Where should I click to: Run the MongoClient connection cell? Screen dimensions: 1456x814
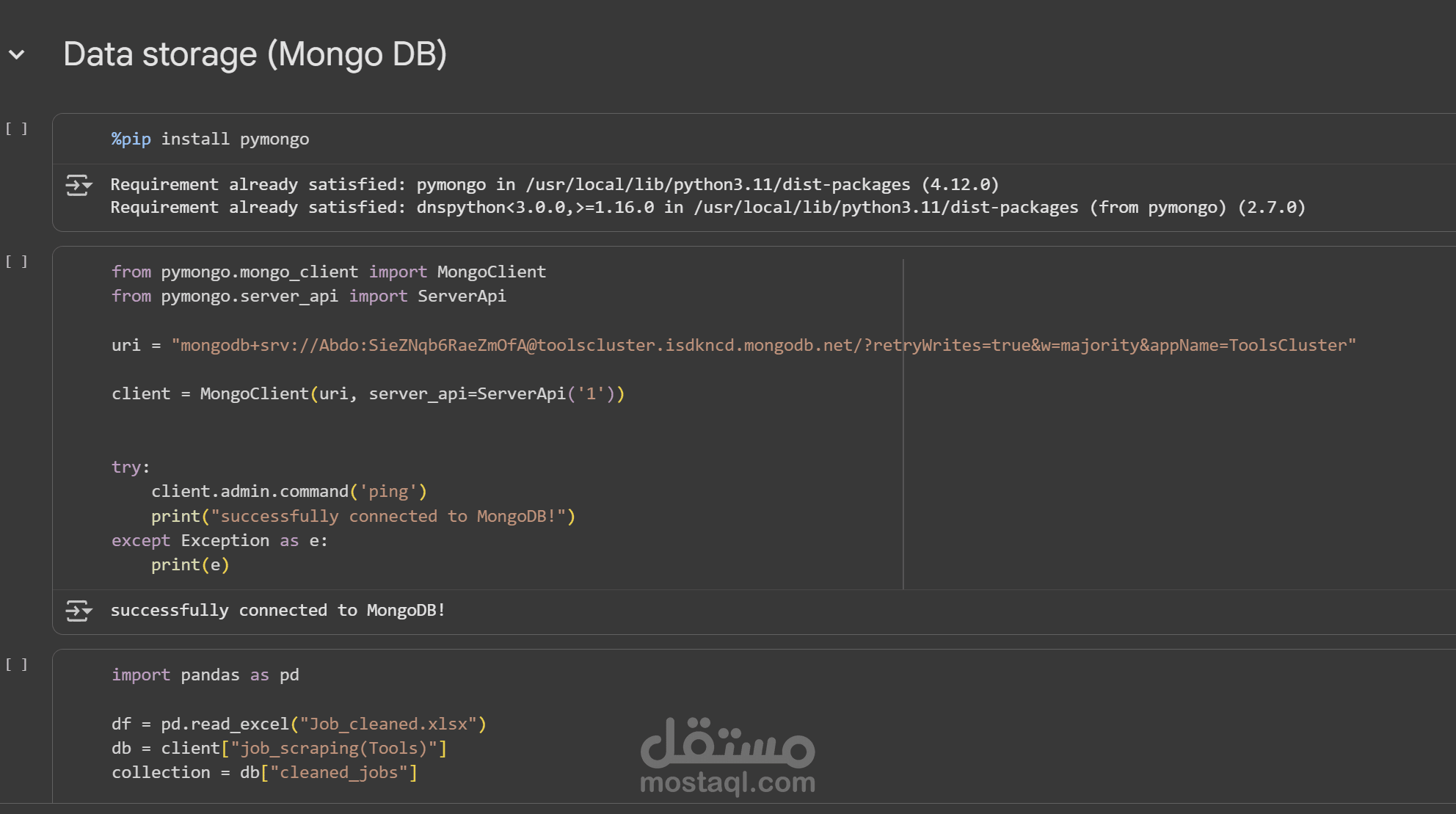(x=16, y=262)
